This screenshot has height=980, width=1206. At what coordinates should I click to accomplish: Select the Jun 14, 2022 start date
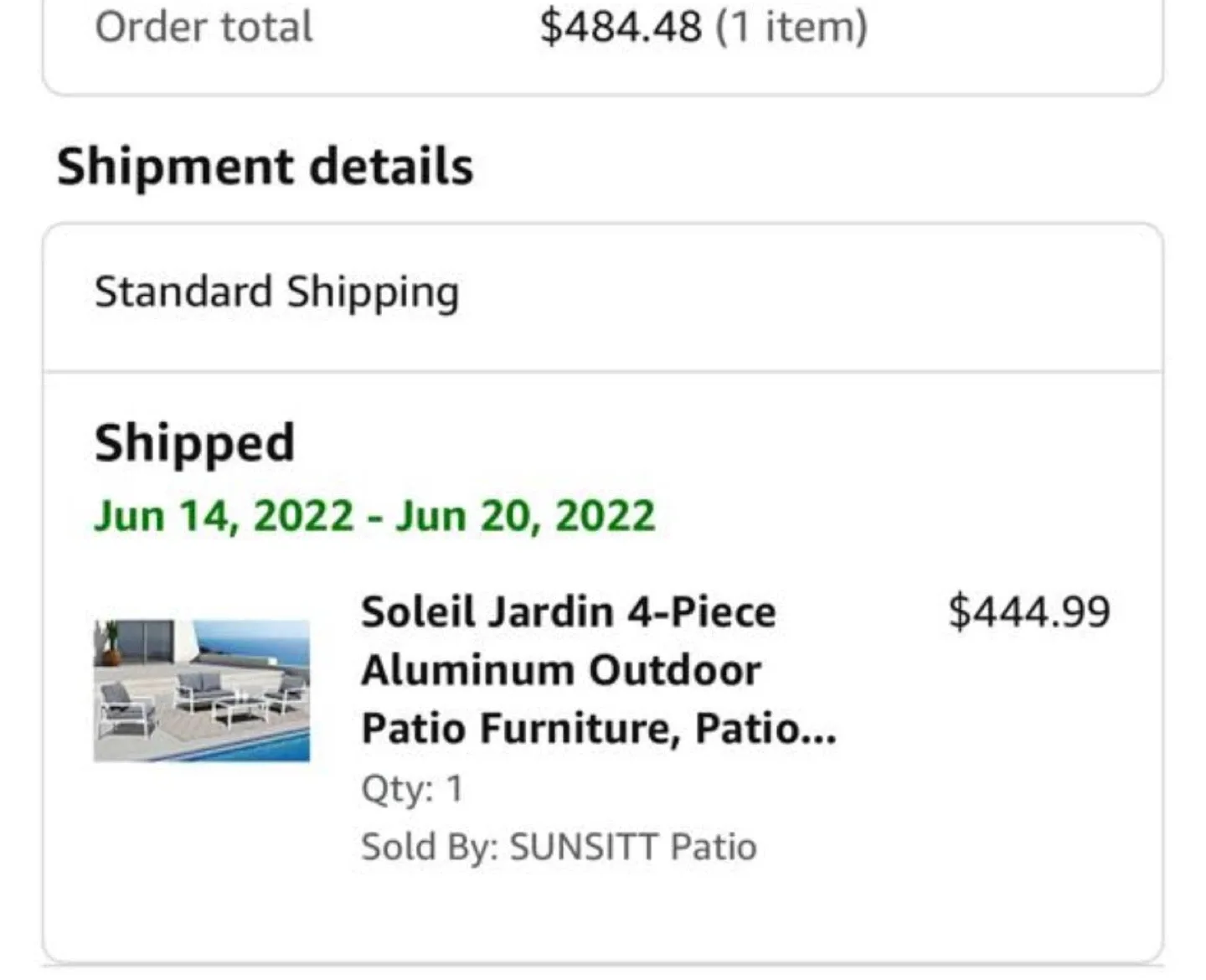(223, 514)
